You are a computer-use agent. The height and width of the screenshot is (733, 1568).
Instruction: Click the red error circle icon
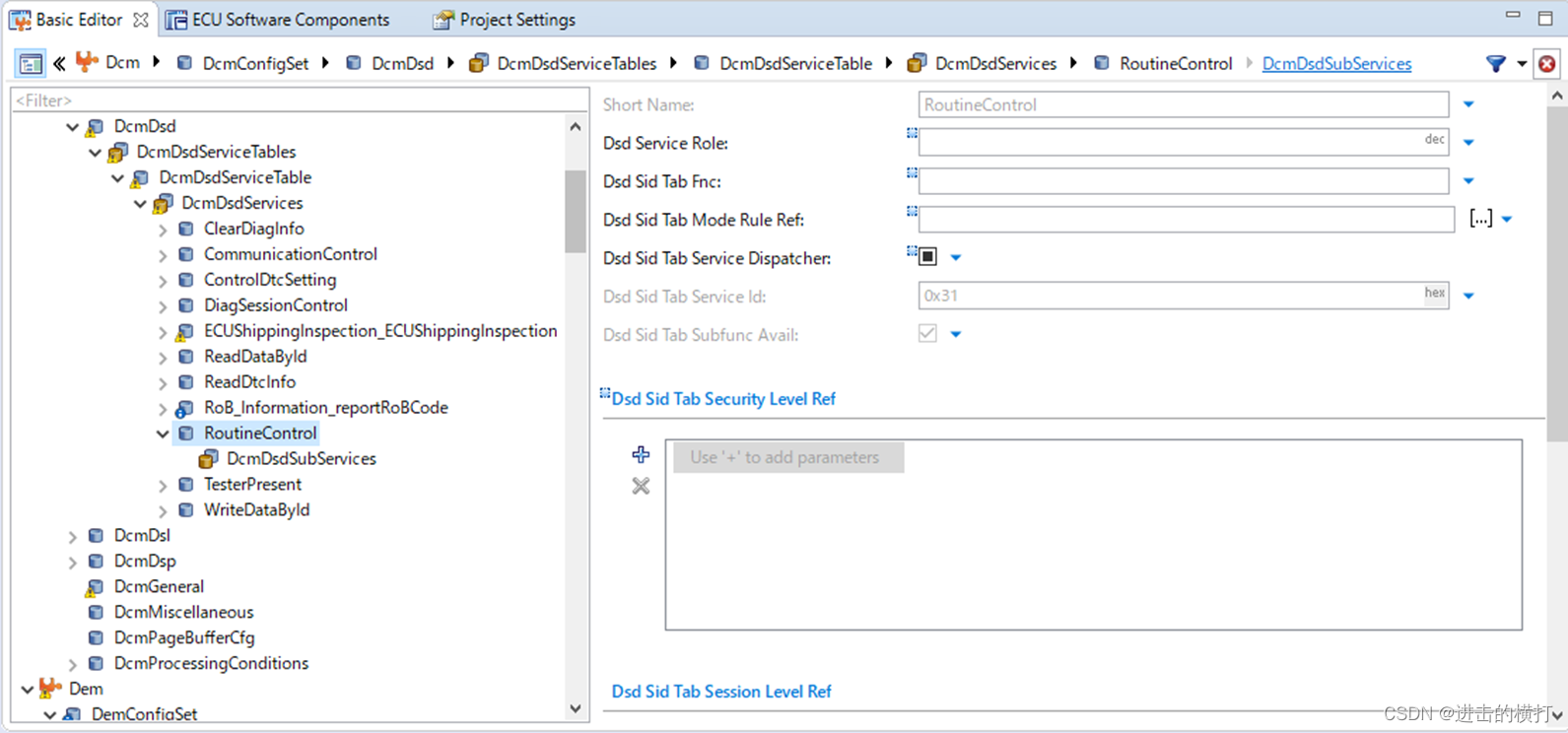1547,64
